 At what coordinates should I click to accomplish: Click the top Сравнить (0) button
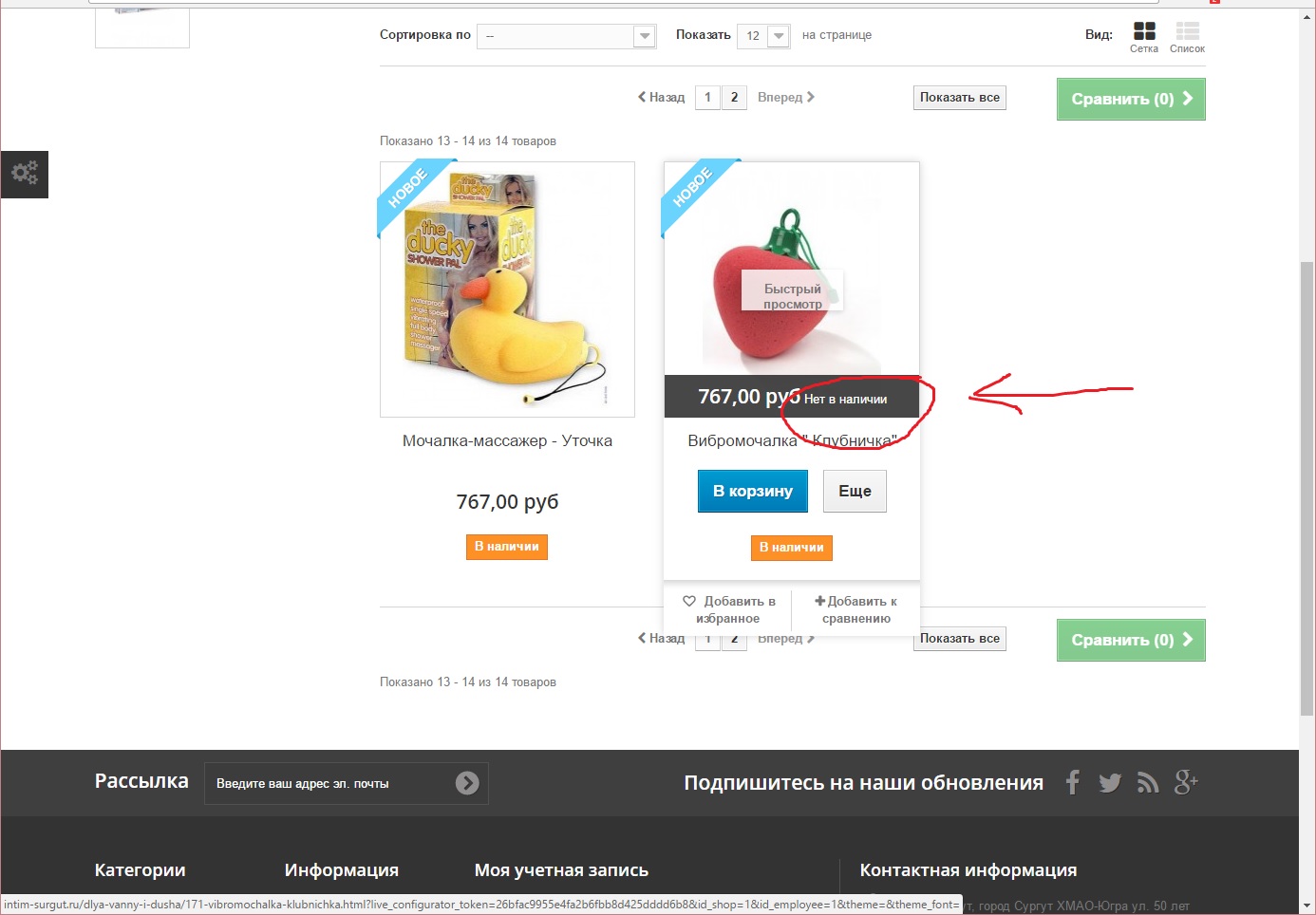1131,99
